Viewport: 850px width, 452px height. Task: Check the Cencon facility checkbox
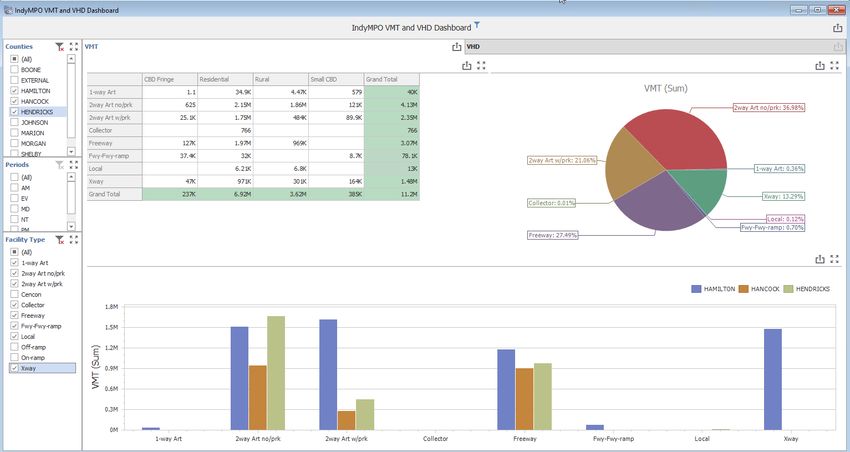coord(15,294)
